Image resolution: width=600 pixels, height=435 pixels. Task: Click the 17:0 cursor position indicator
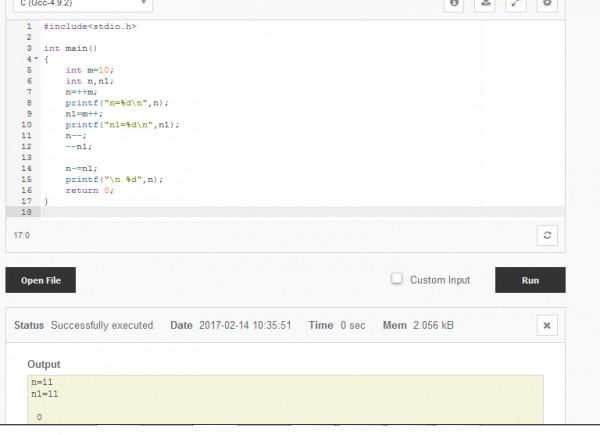coord(21,235)
